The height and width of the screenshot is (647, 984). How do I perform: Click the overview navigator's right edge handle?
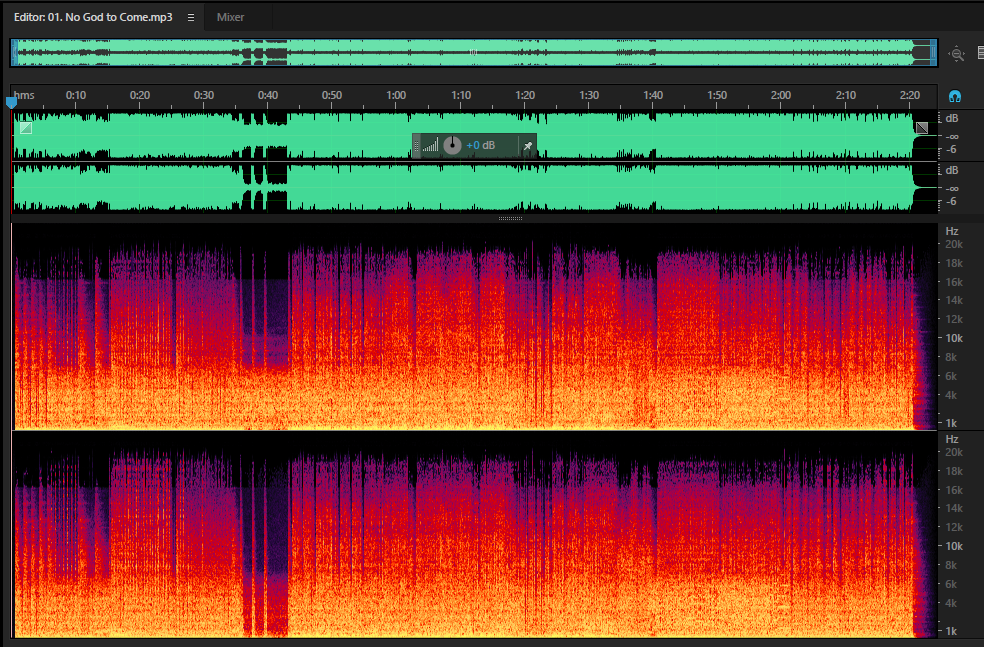click(934, 53)
